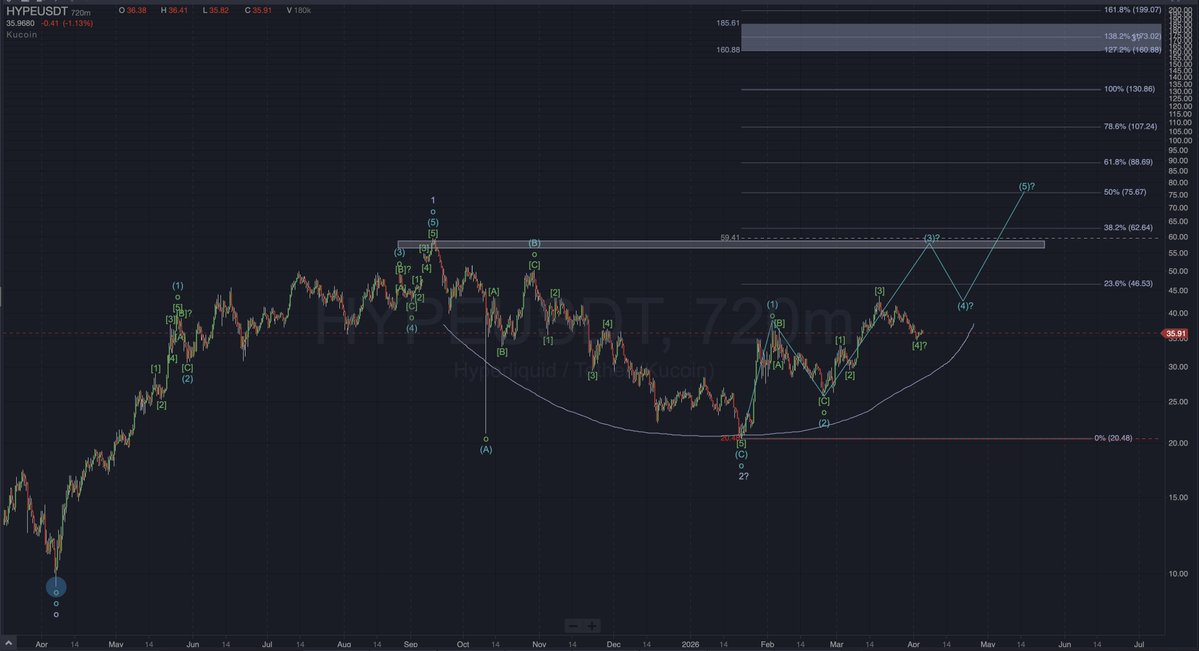Select the [4]? wave label near current price
1199x651 pixels.
(x=919, y=346)
